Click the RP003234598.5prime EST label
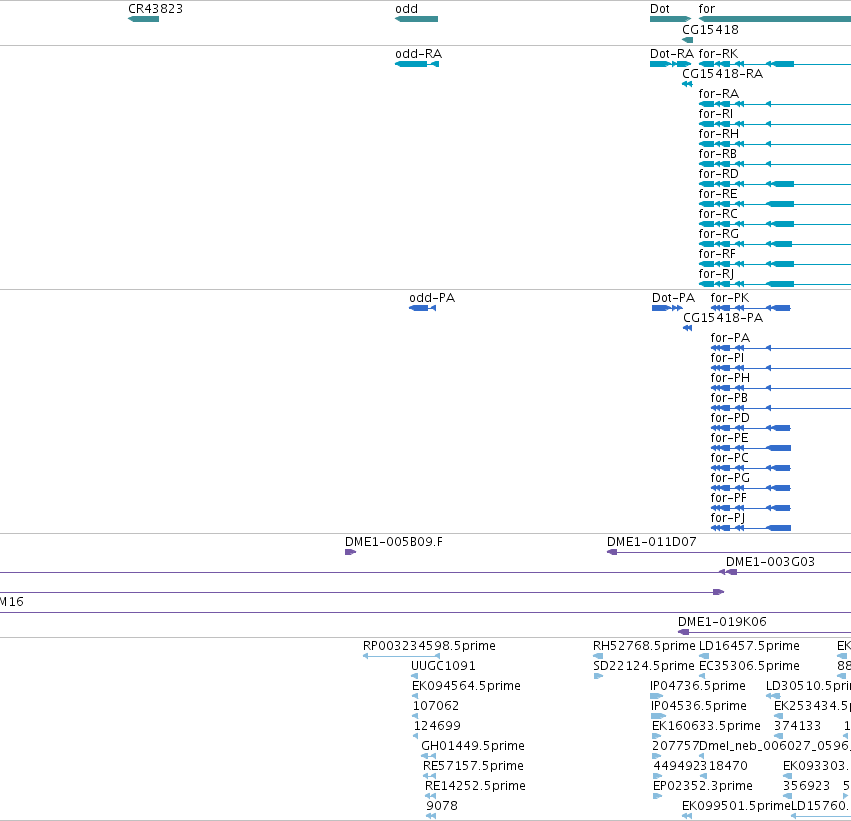Image resolution: width=851 pixels, height=821 pixels. pyautogui.click(x=429, y=646)
